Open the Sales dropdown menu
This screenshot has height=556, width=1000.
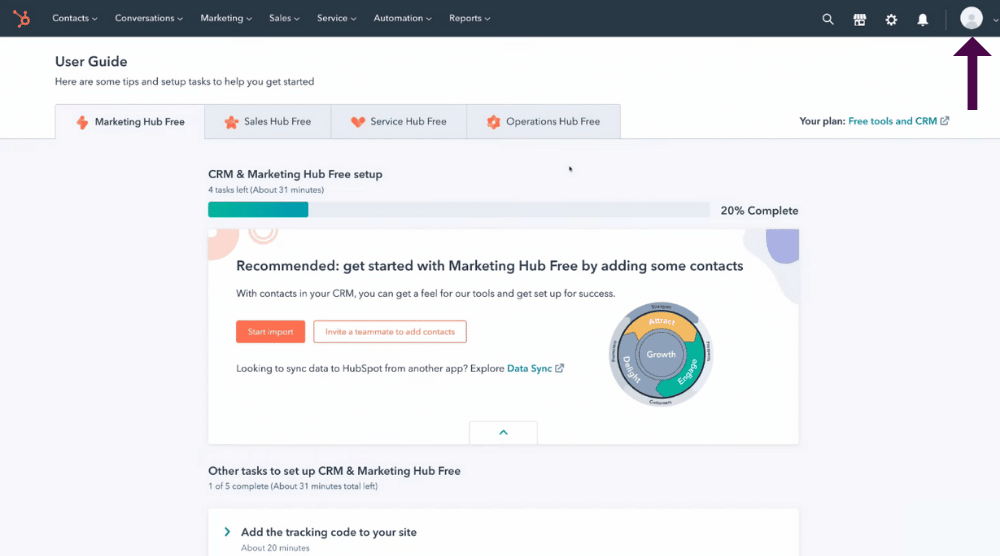coord(284,18)
